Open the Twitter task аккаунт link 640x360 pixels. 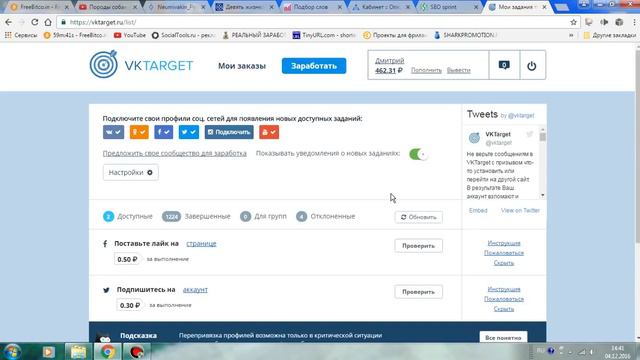[x=195, y=290]
